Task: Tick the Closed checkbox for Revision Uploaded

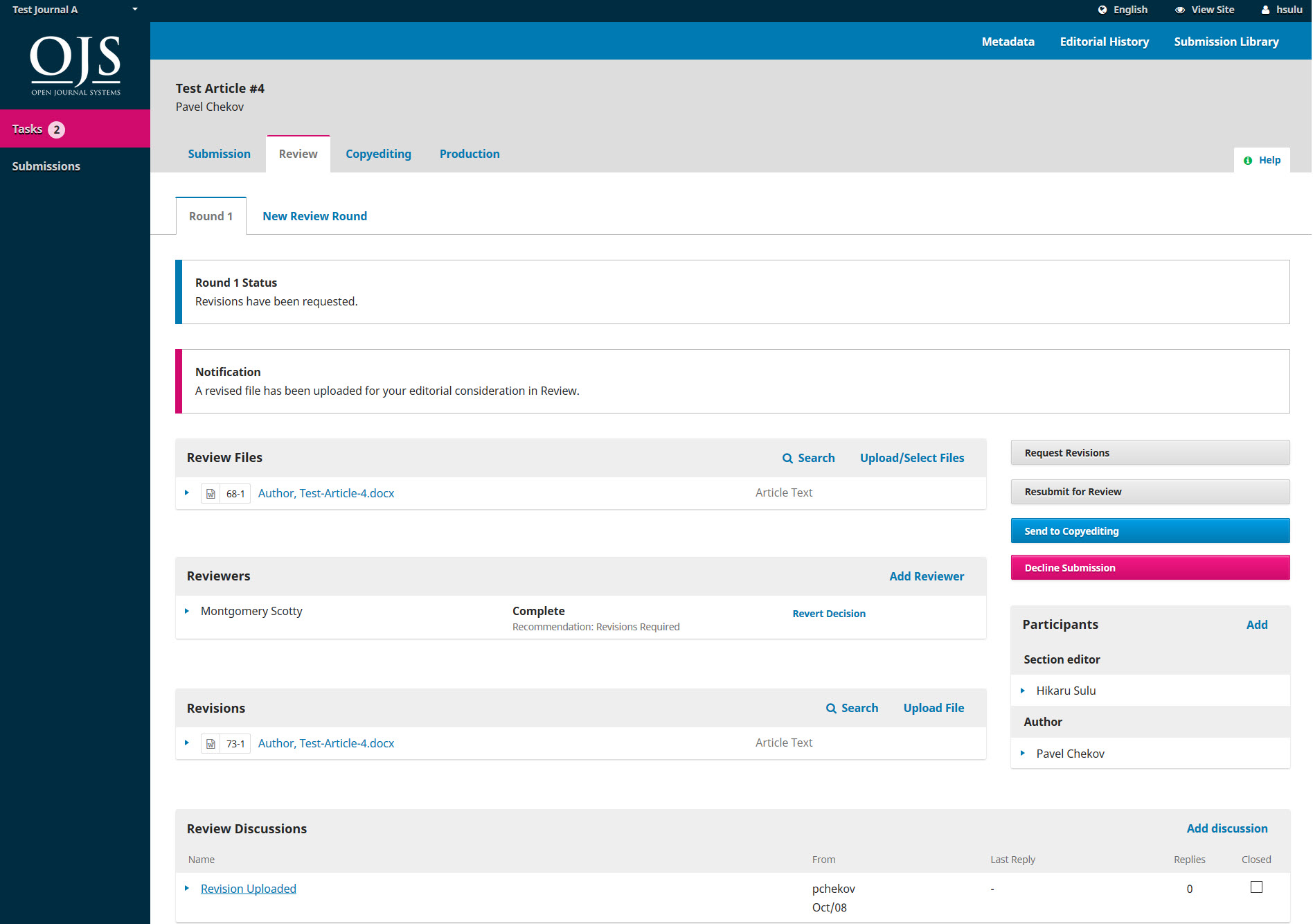Action: pos(1256,887)
